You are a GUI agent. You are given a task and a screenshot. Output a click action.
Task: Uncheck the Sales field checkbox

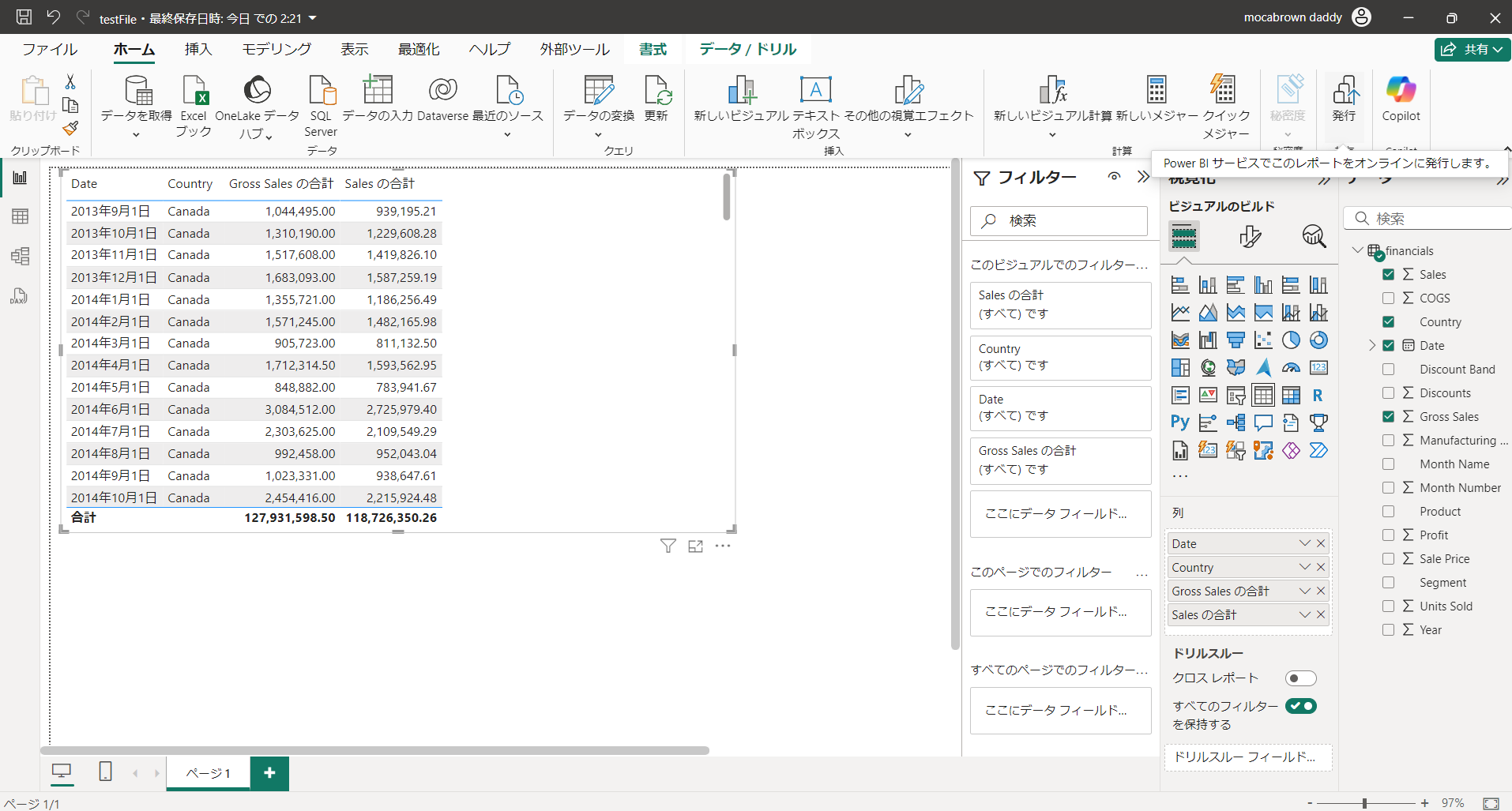coord(1388,275)
